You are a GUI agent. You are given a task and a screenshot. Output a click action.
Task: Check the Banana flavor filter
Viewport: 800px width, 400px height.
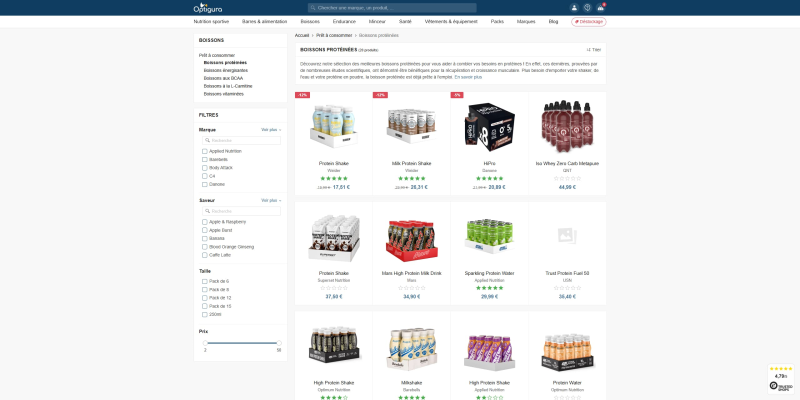click(x=205, y=238)
